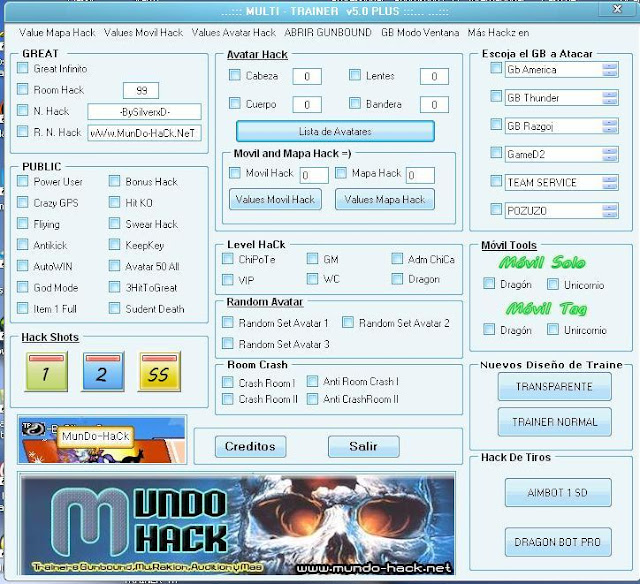The image size is (640, 584).
Task: Toggle Anti Room Crash I checkbox
Action: click(312, 381)
